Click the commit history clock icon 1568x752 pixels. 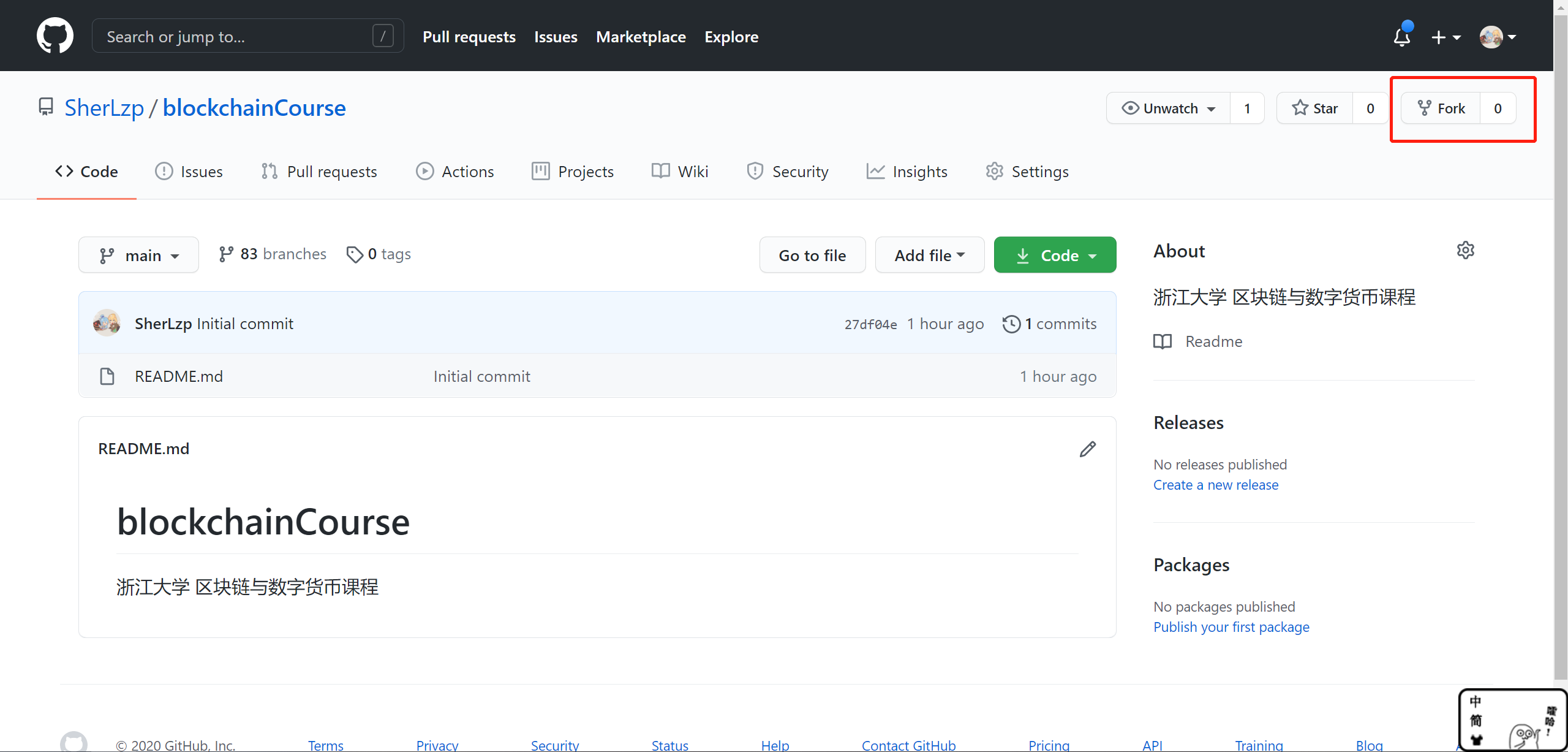(x=1011, y=324)
